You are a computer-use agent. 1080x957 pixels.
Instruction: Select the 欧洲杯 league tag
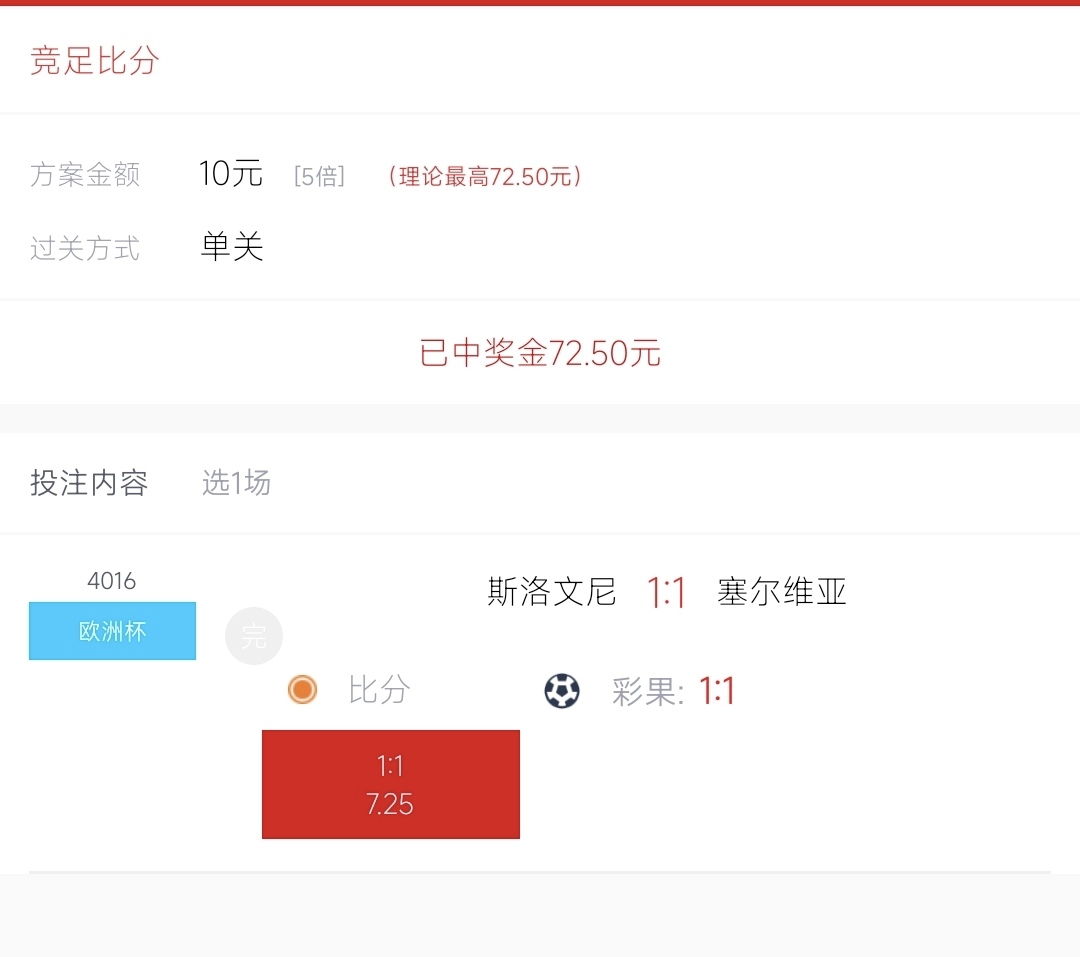coord(112,631)
